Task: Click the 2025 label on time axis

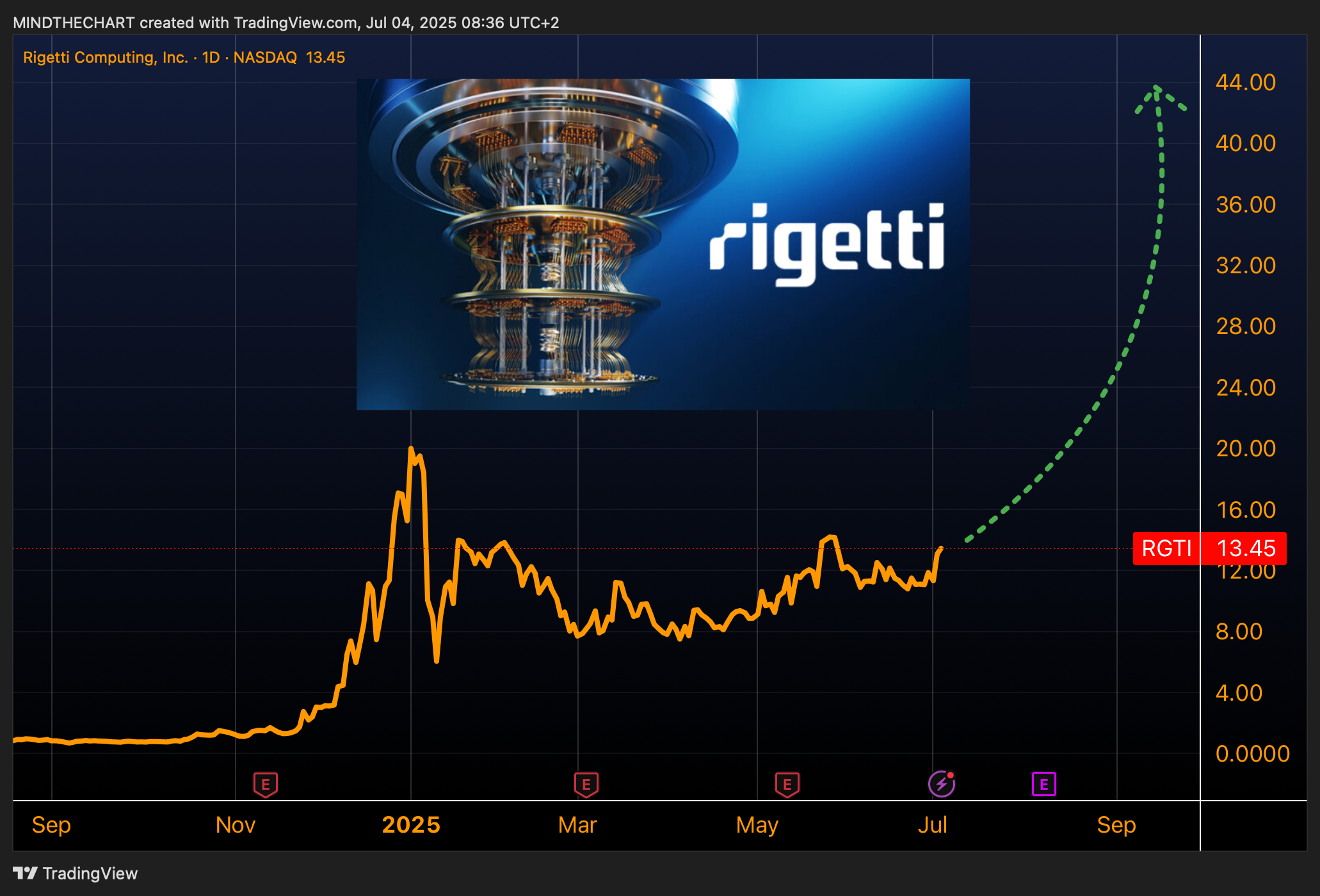Action: [x=411, y=825]
